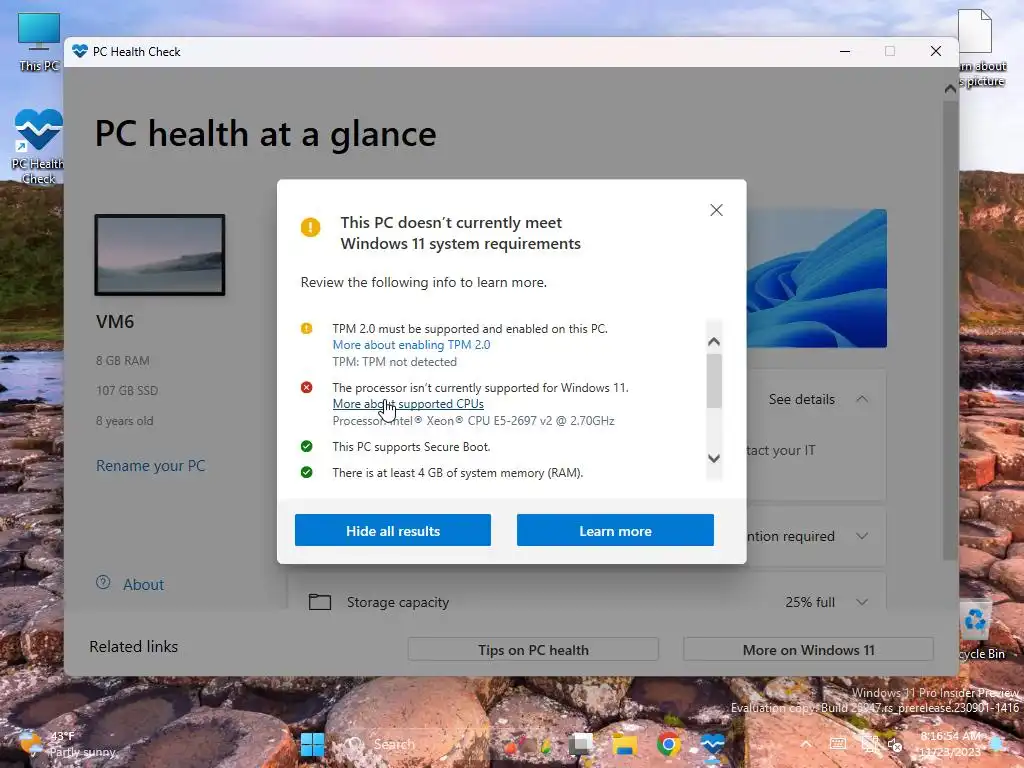Click the Secure Boot green checkmark icon
The height and width of the screenshot is (768, 1024).
[306, 446]
